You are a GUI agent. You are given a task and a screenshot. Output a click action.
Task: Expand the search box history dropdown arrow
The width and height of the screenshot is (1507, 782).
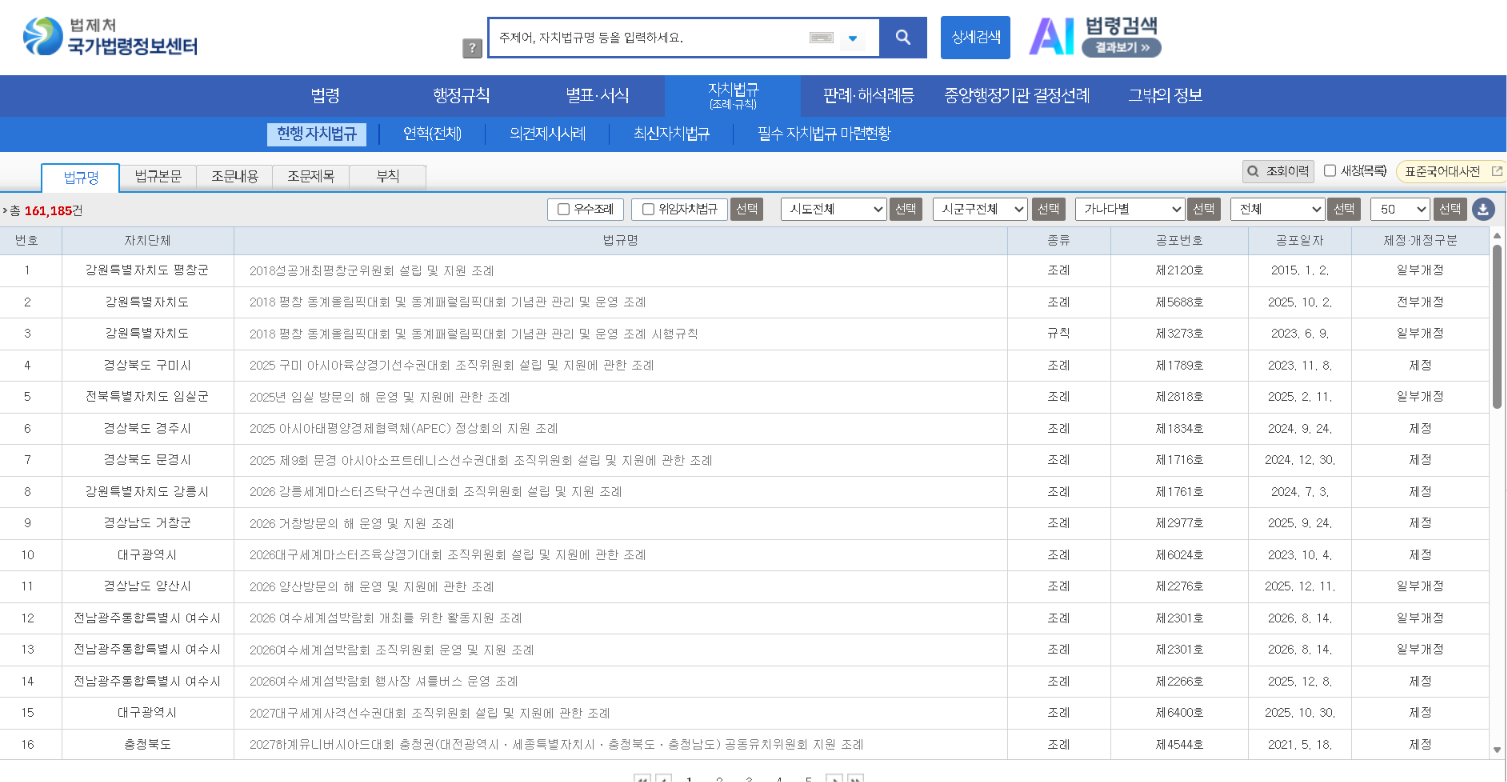click(x=853, y=39)
